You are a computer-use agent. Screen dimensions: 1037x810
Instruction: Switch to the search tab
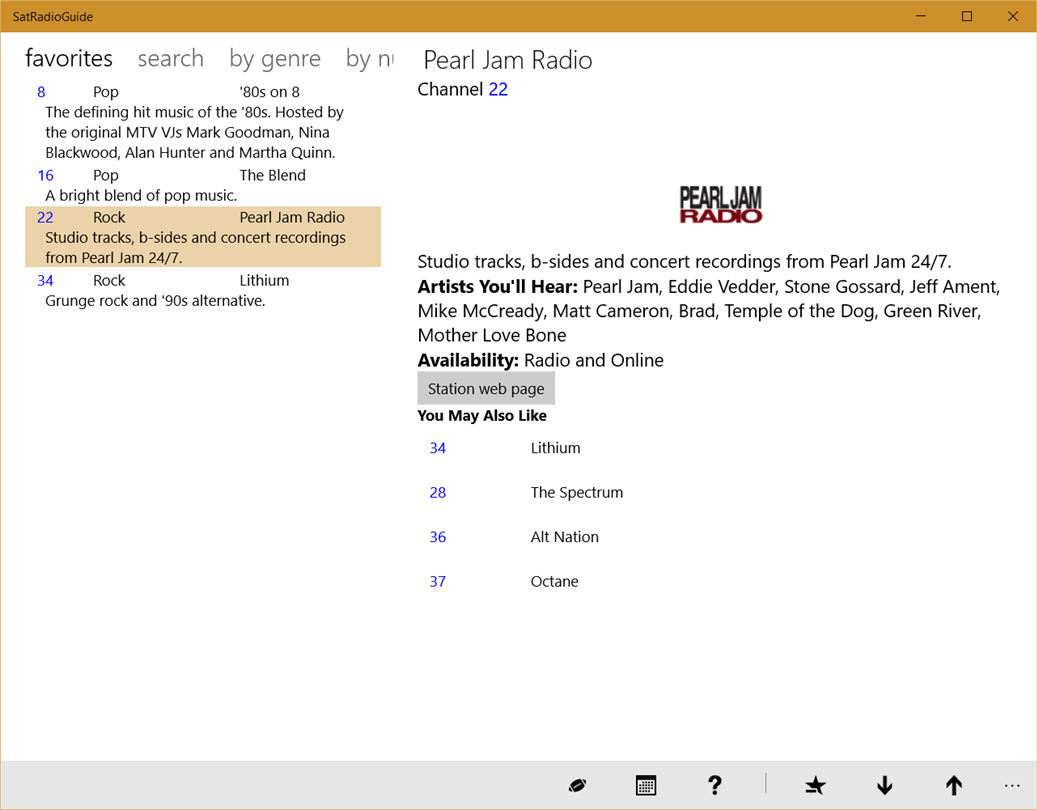click(171, 58)
